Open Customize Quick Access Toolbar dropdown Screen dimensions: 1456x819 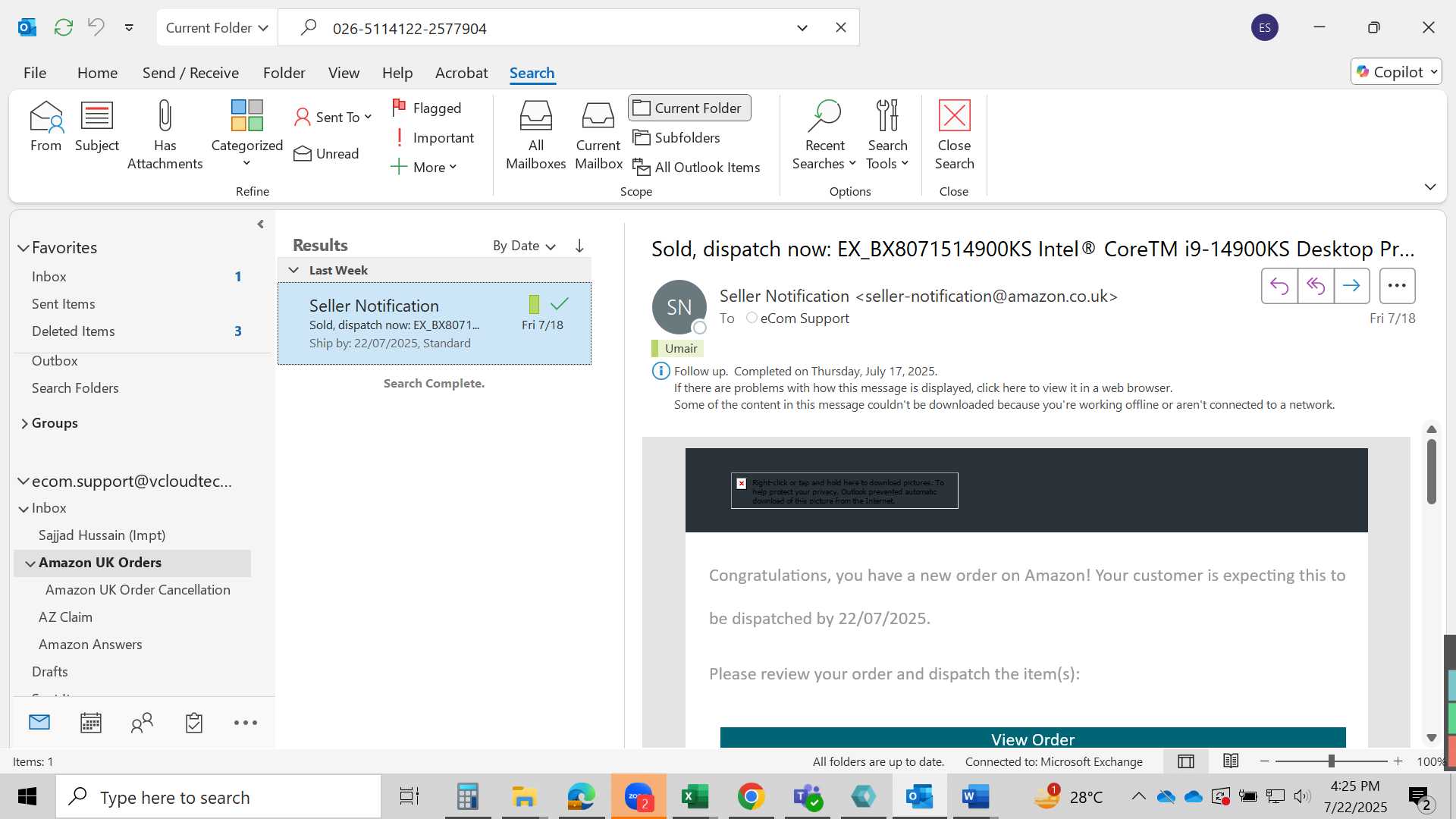click(x=129, y=27)
